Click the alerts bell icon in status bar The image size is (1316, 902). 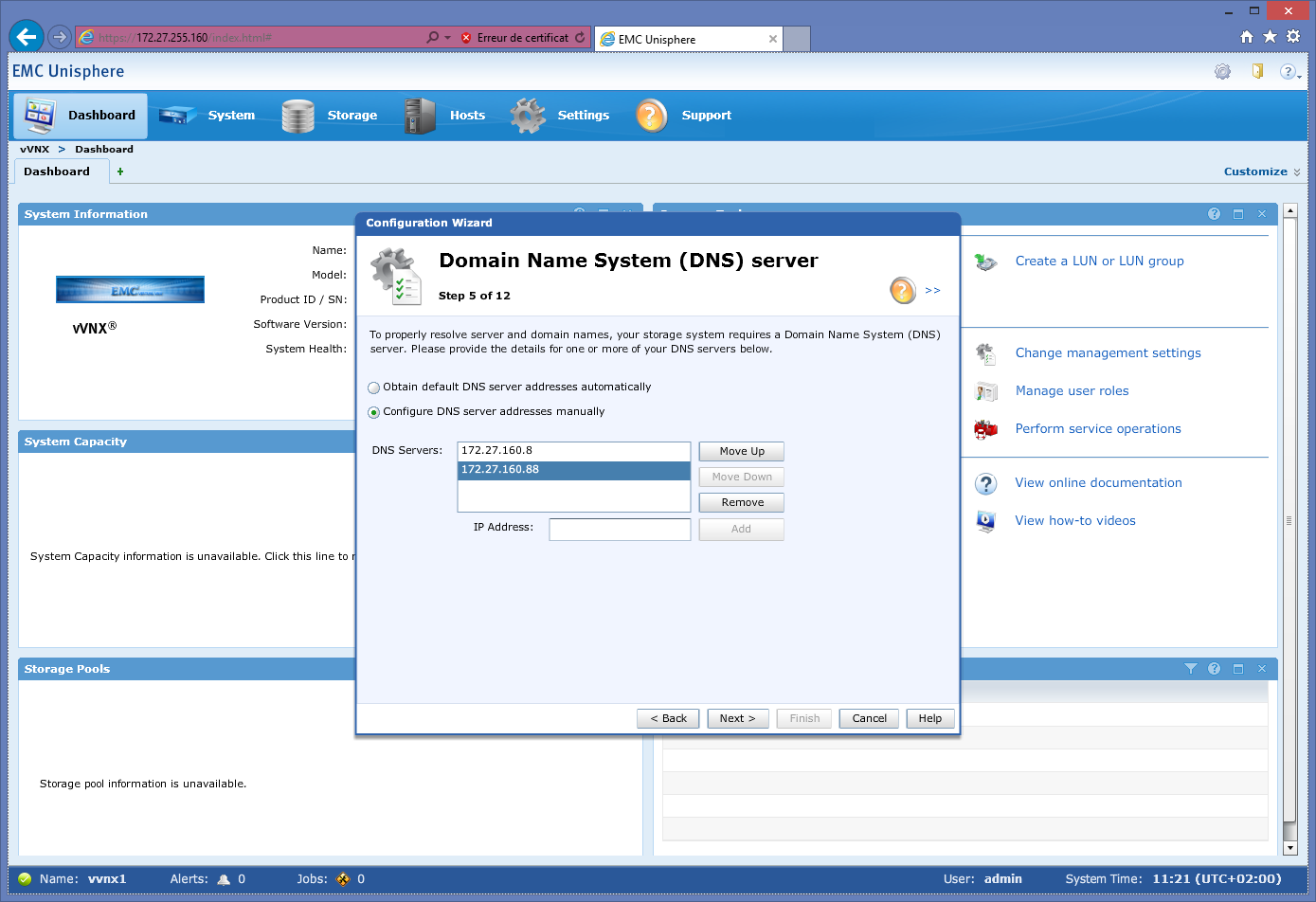tap(224, 879)
